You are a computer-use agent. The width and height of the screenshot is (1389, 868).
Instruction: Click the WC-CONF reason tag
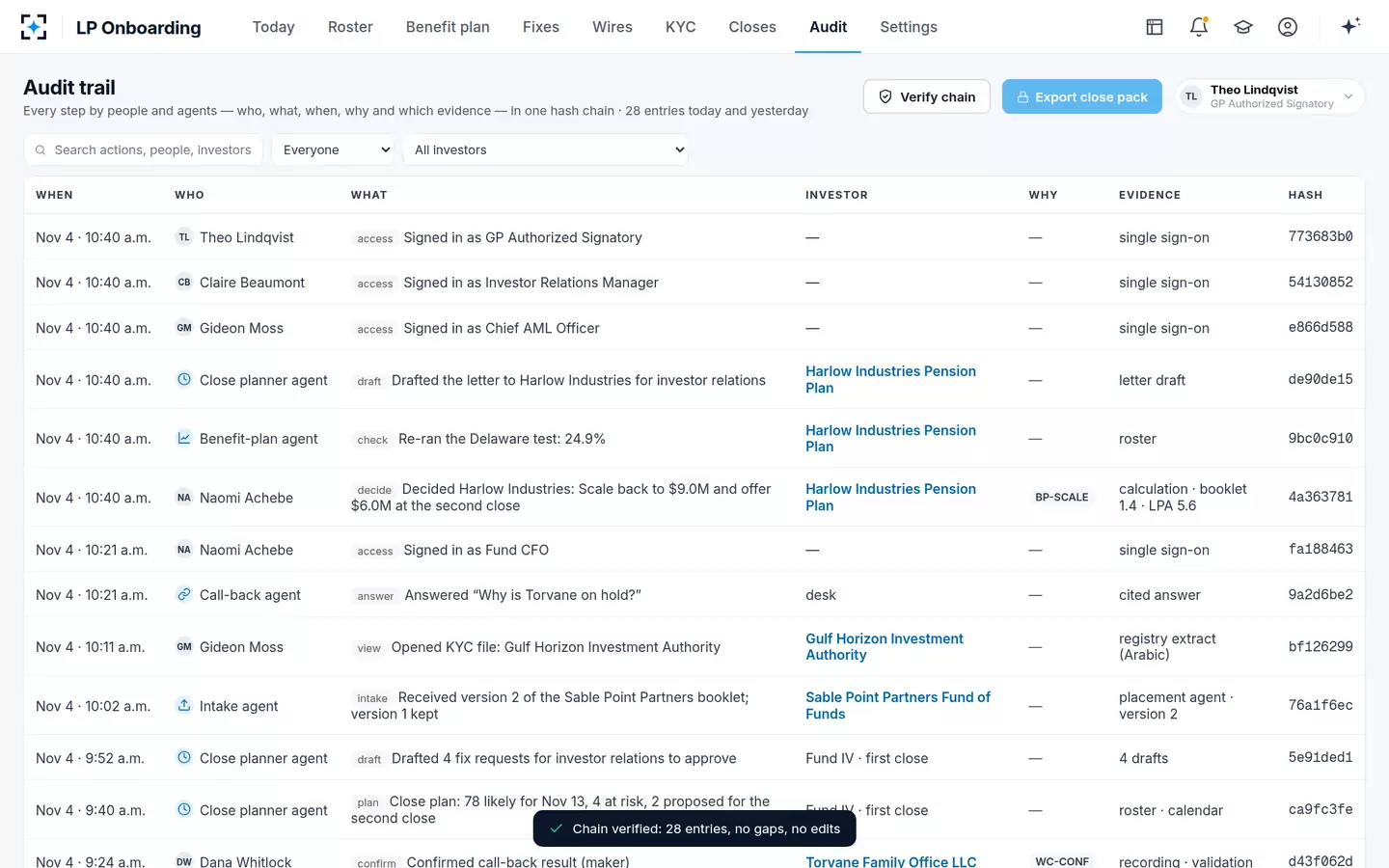point(1061,861)
